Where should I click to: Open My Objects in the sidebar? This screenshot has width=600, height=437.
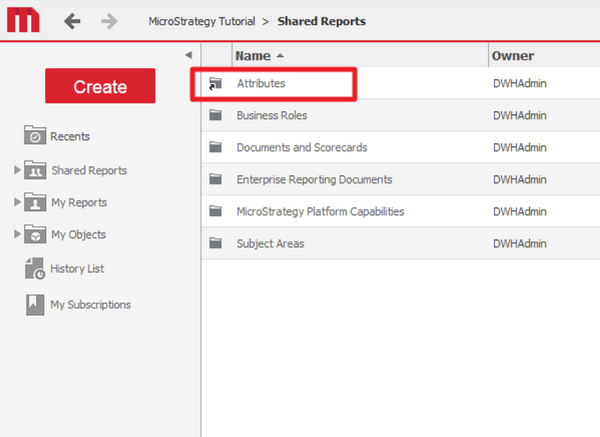78,235
